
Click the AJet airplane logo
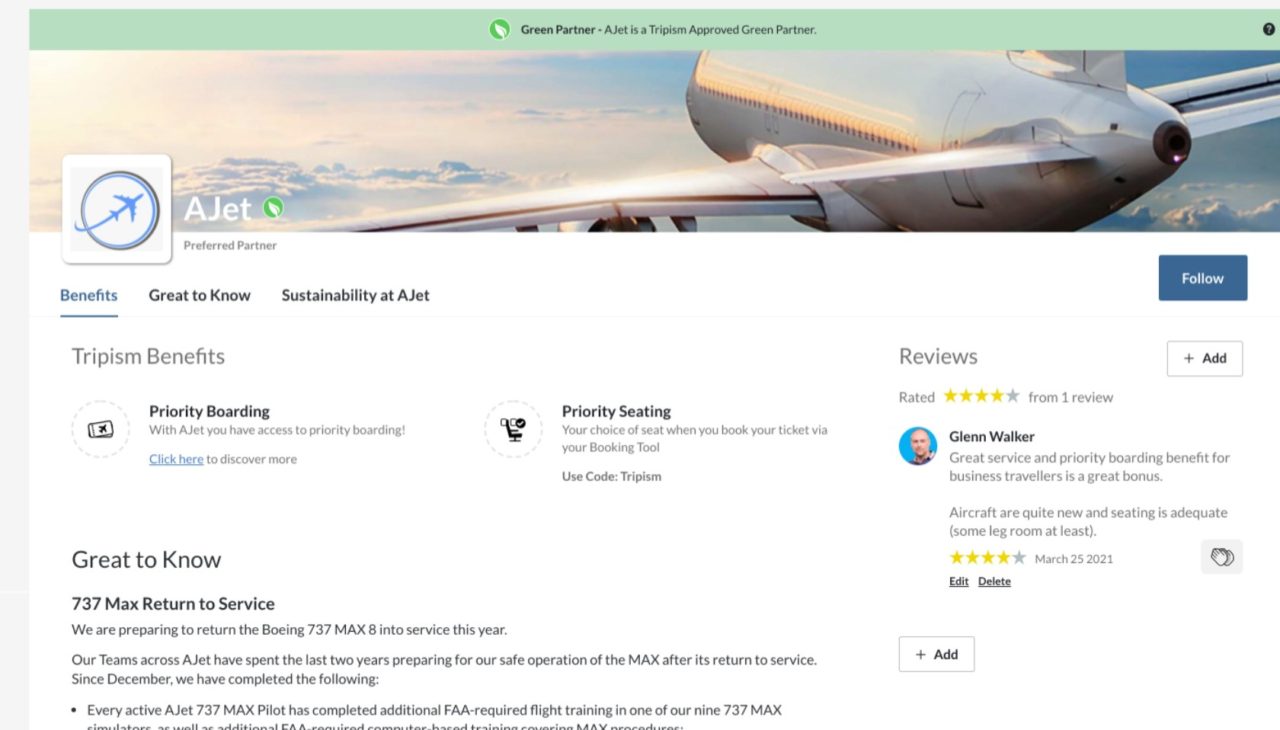click(x=117, y=208)
